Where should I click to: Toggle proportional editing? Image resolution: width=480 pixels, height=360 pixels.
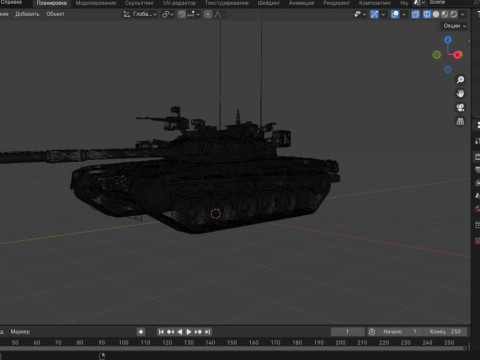pos(208,14)
